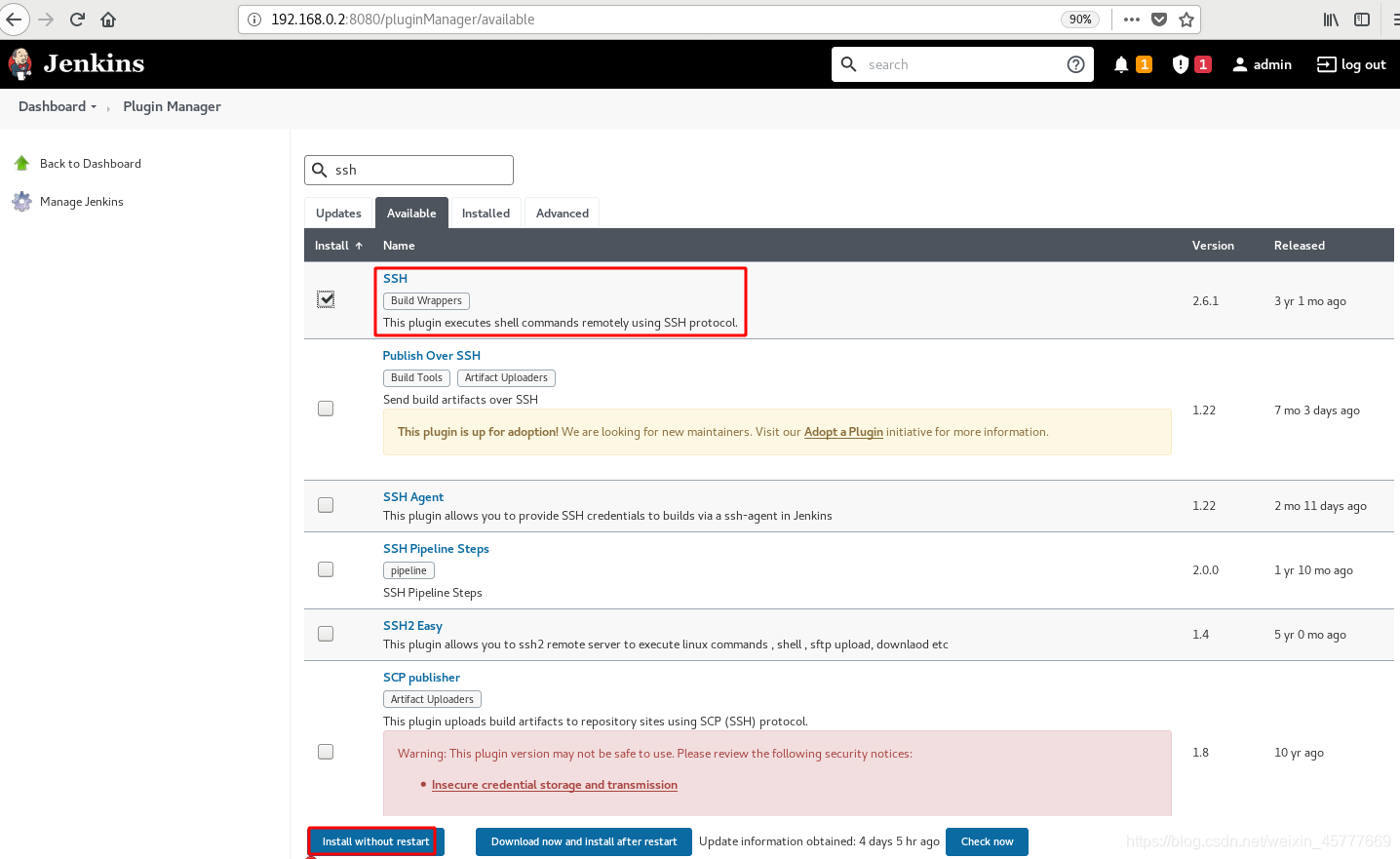
Task: Open Back to Dashboard sidebar link
Action: click(x=91, y=164)
